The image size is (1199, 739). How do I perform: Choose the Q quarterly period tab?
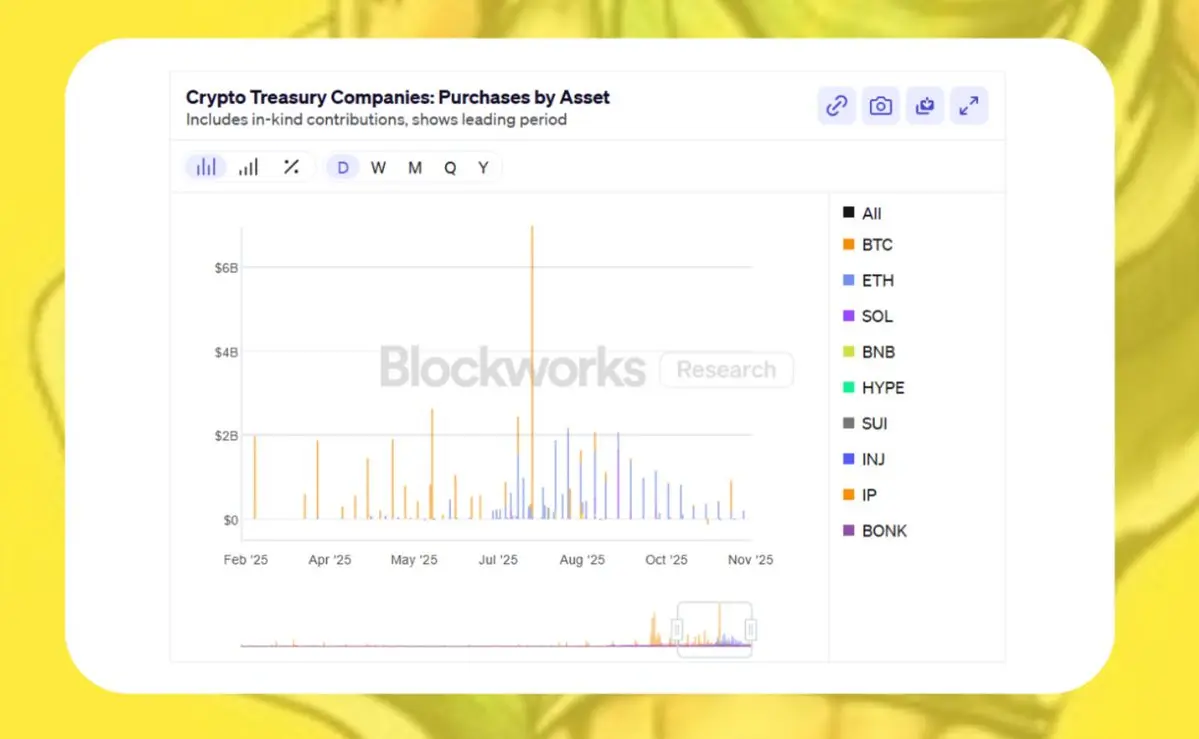(450, 167)
